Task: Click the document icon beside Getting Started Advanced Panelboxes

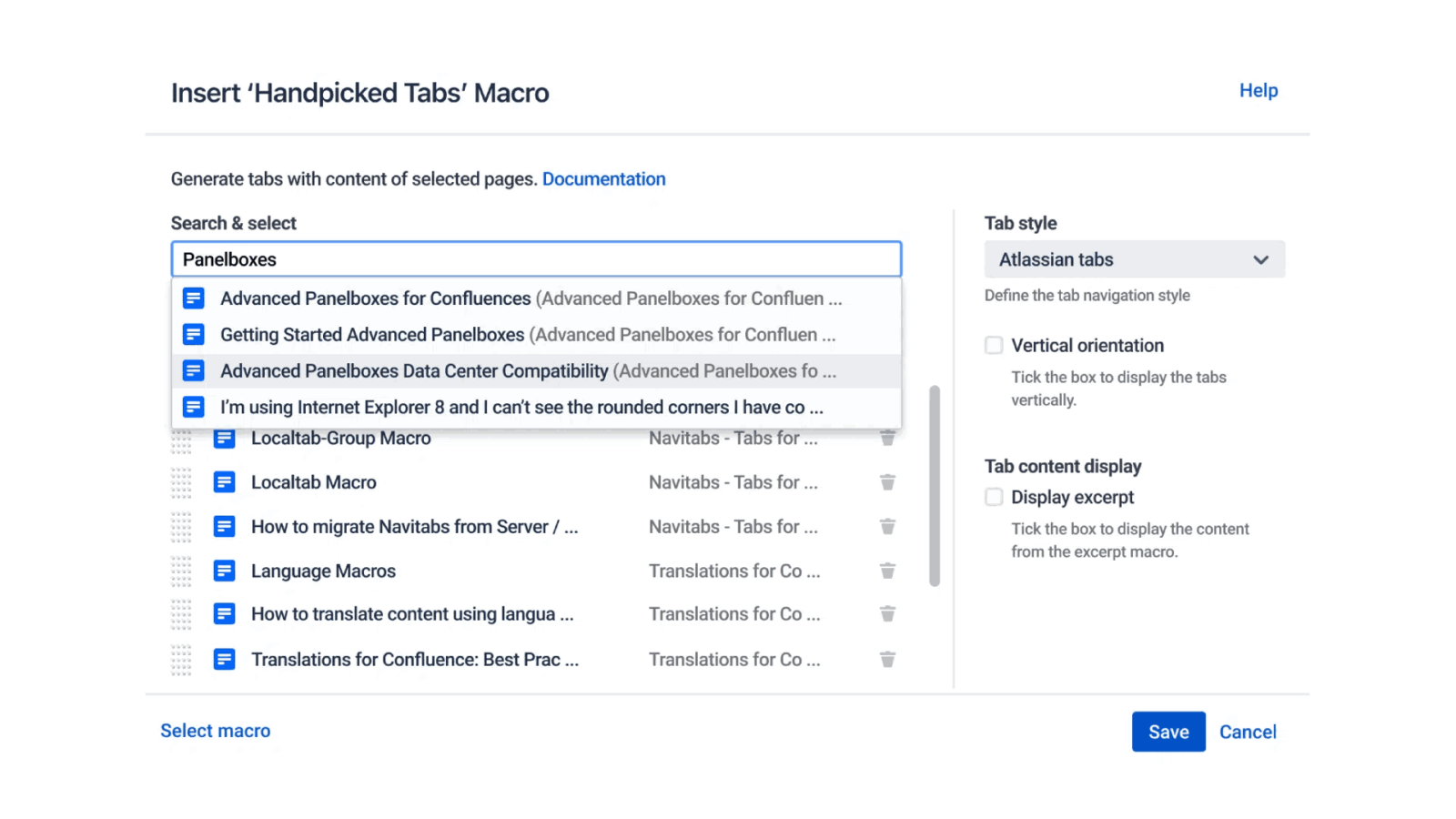Action: pos(194,334)
